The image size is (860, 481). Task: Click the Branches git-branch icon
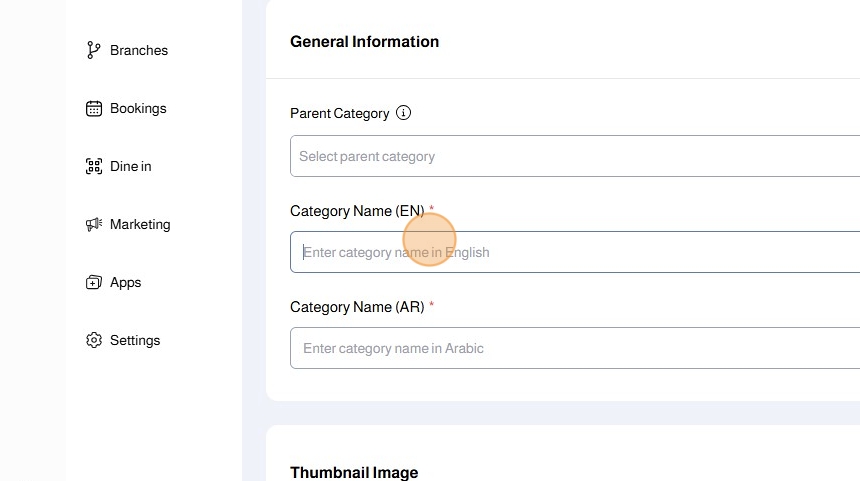[94, 50]
